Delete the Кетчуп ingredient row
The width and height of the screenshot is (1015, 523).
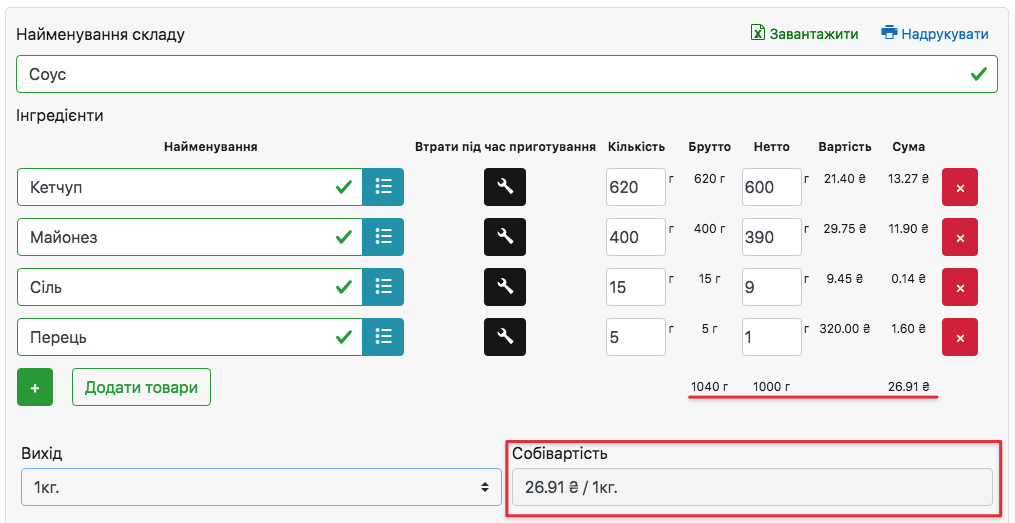click(x=960, y=187)
